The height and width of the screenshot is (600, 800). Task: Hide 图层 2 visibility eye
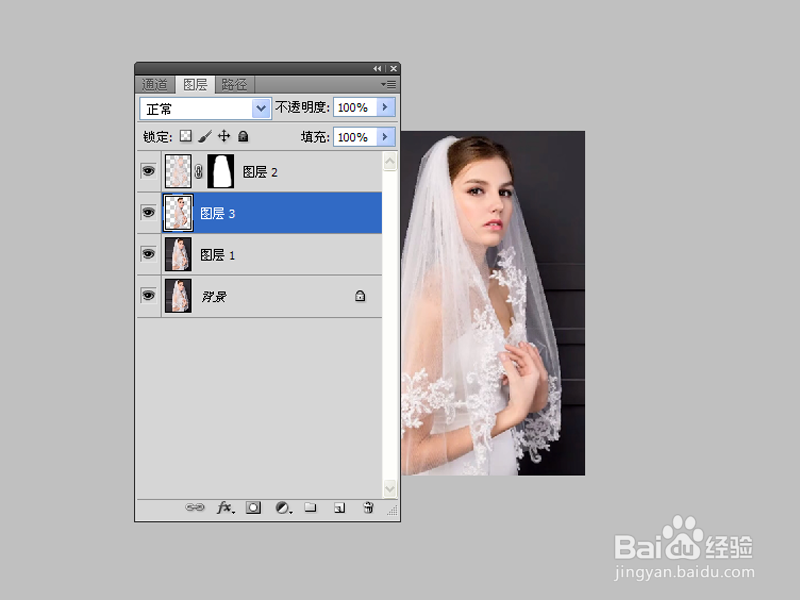[148, 171]
